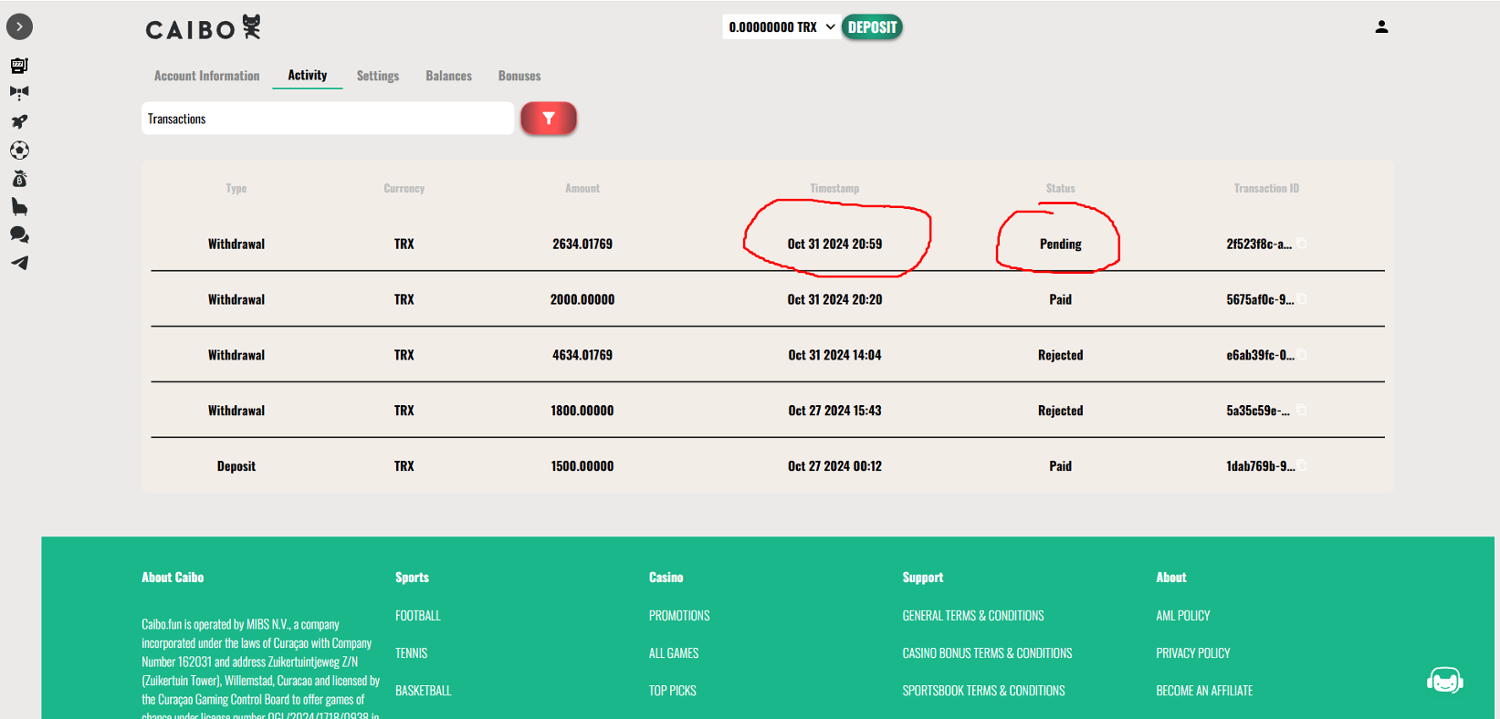Copy transaction ID starting with 2f523f8c
The image size is (1500, 719).
(1302, 244)
